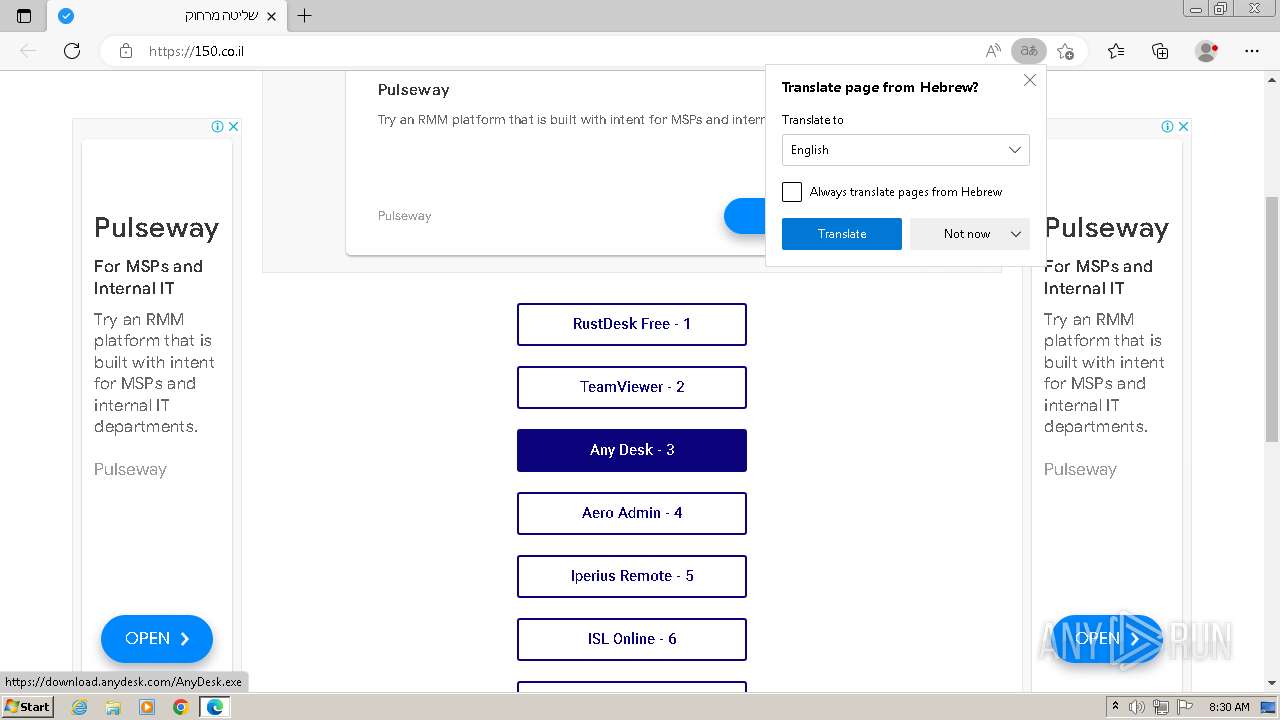
Task: View site information lock icon
Action: [126, 51]
